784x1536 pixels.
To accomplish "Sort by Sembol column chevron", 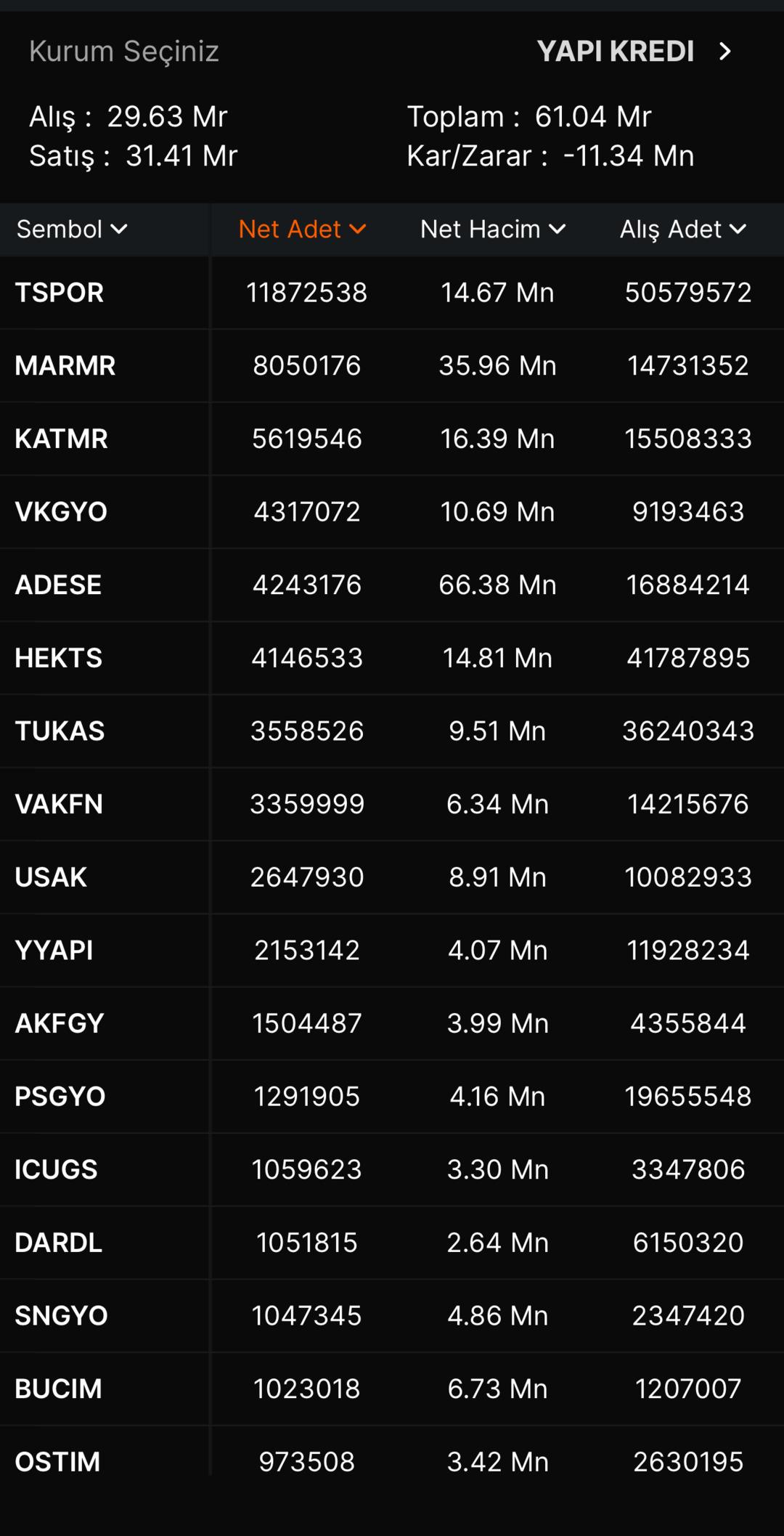I will (119, 229).
